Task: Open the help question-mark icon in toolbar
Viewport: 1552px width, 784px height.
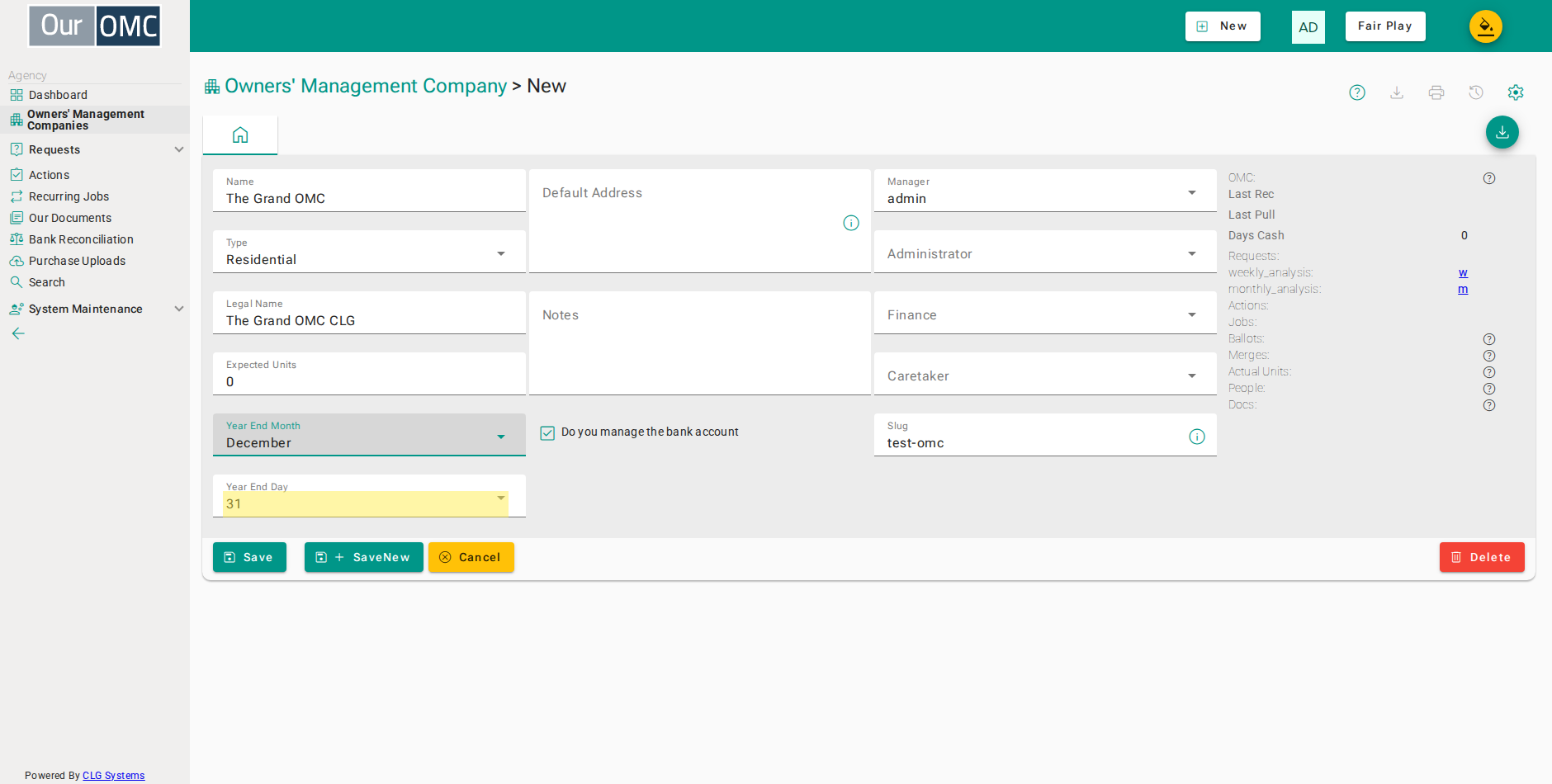Action: 1357,92
